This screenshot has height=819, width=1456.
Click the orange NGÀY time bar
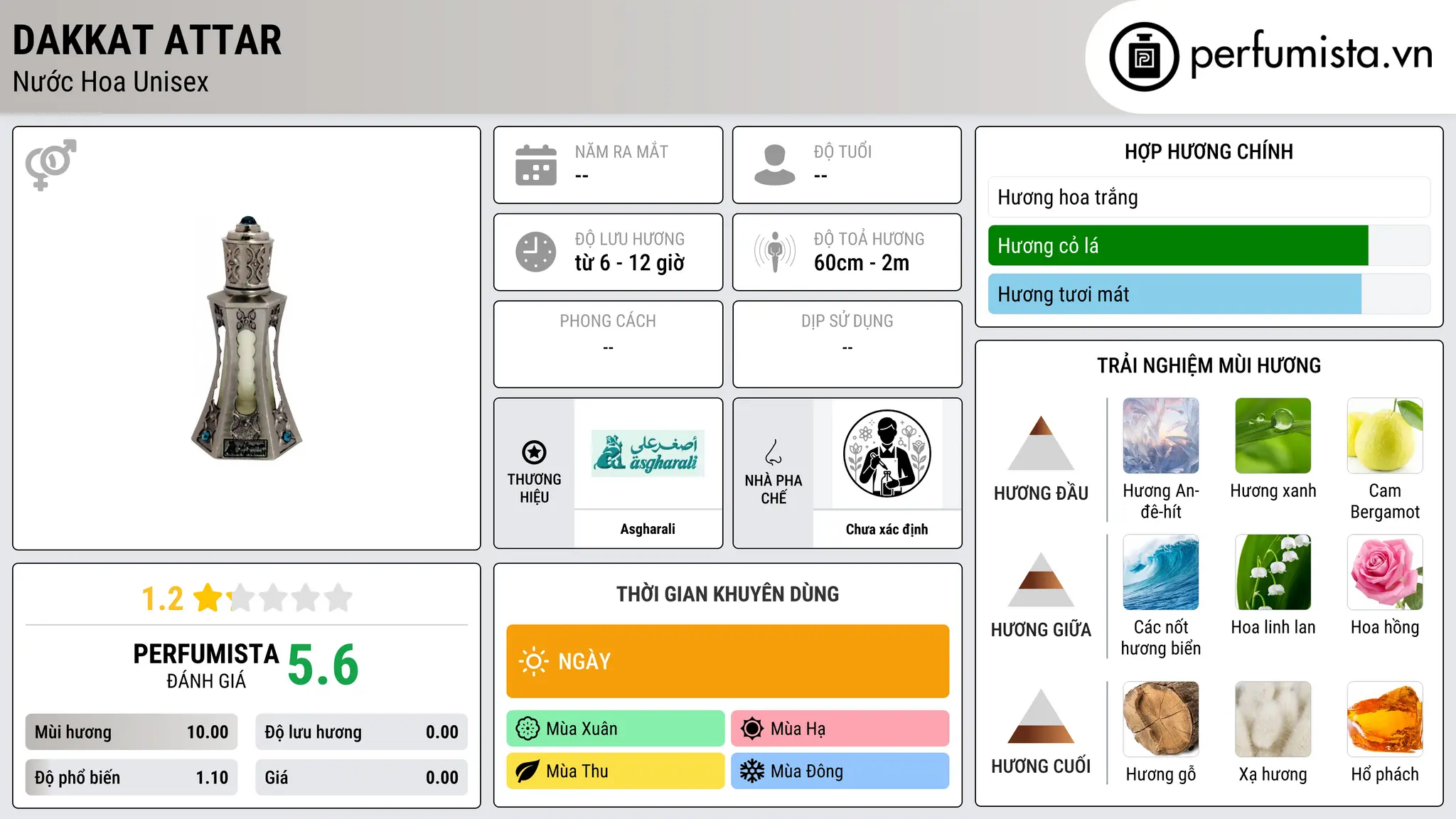[727, 661]
